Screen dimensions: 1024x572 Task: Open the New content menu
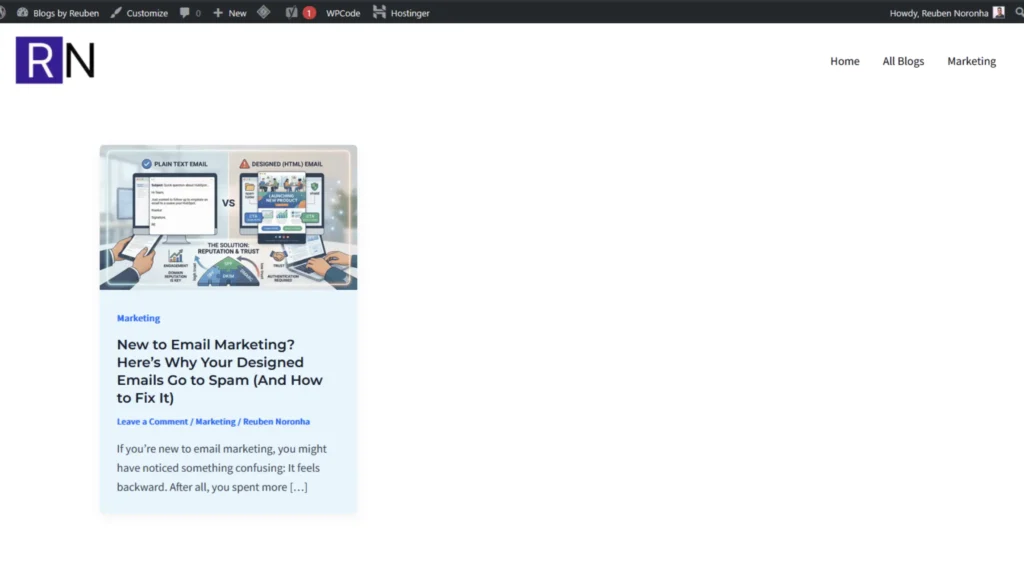pyautogui.click(x=230, y=12)
